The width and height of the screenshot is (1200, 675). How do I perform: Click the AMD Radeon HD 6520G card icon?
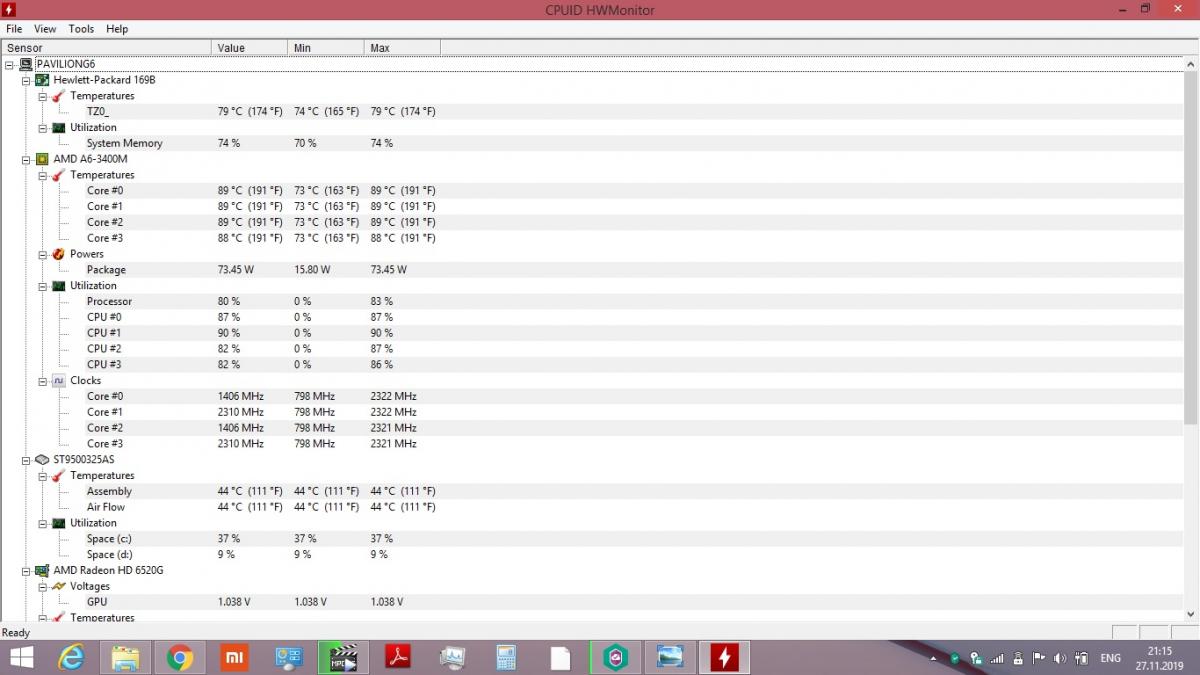42,570
